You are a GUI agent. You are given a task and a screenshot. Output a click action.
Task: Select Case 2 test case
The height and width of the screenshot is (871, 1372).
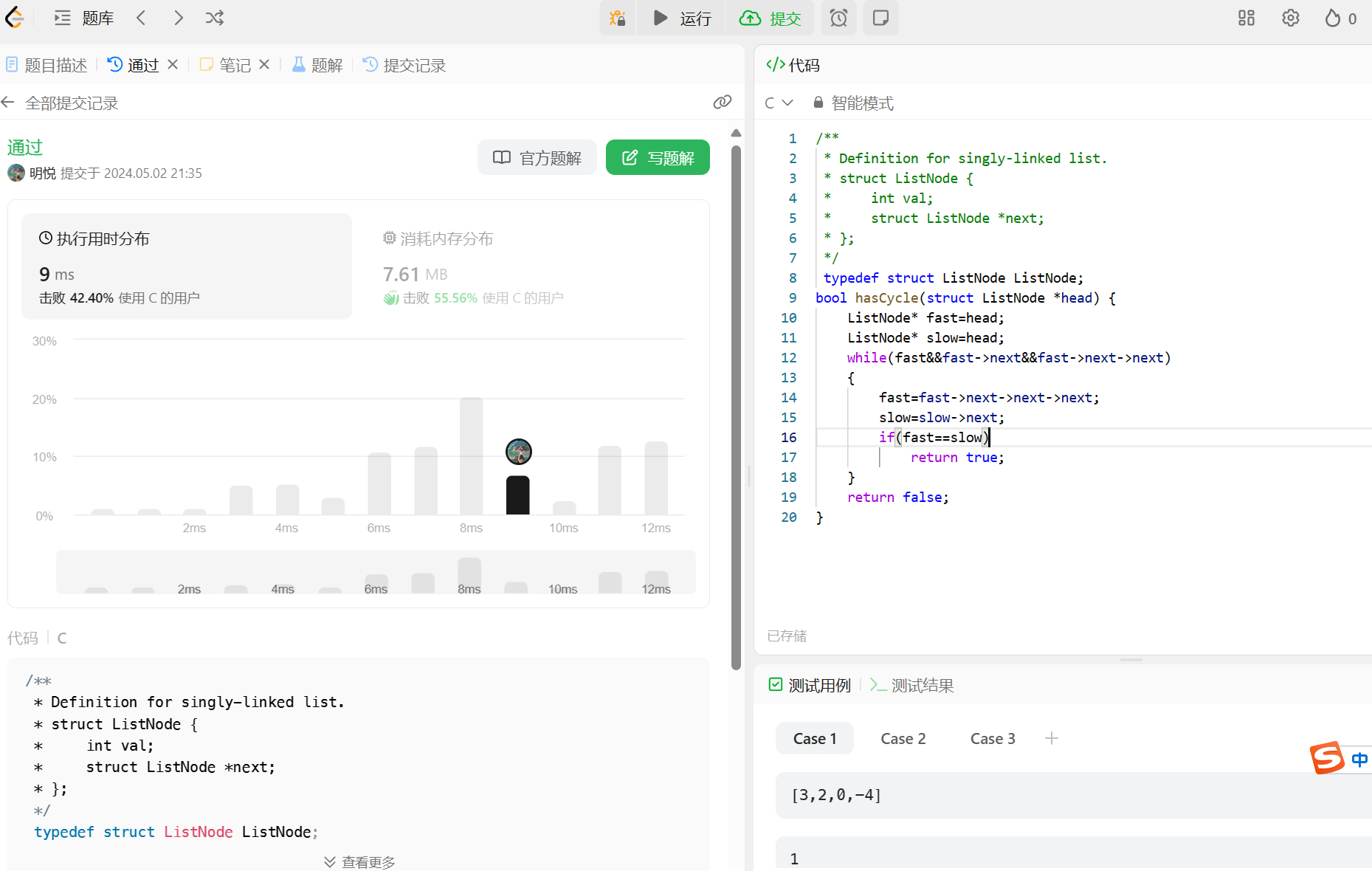point(903,738)
